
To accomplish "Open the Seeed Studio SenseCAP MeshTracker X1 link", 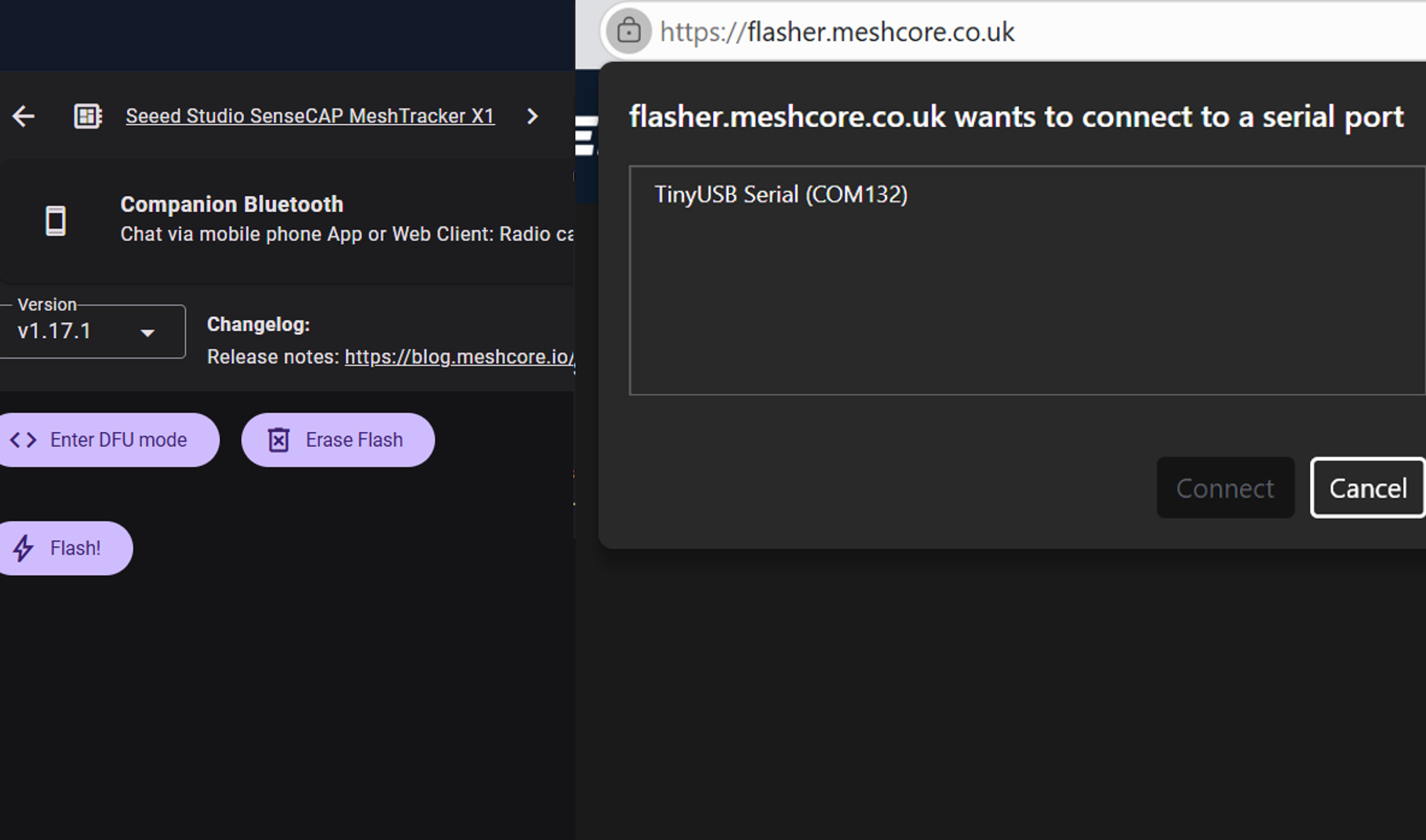I will 310,116.
